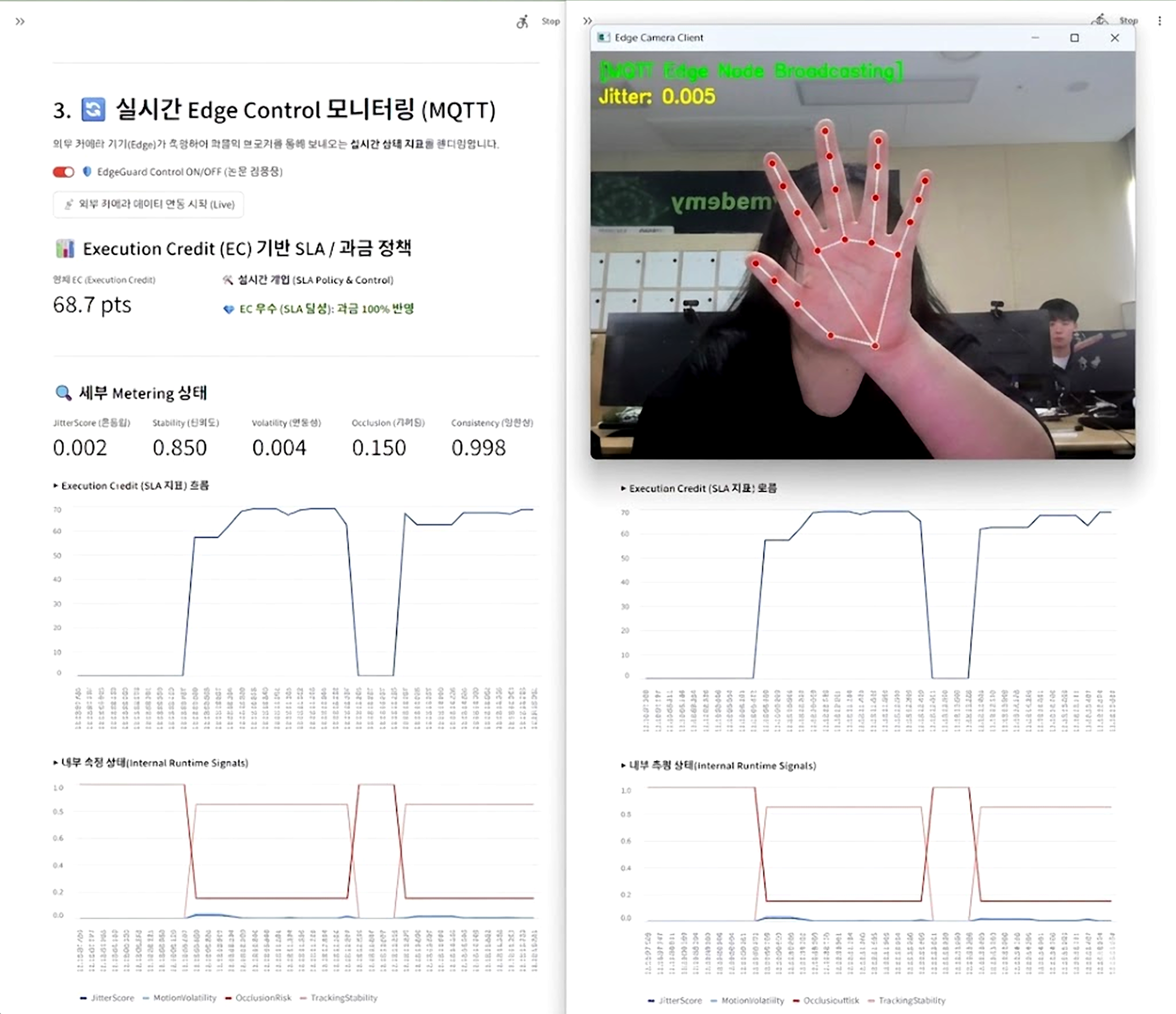The height and width of the screenshot is (1014, 1176).
Task: Click left Internal Runtime Signals heading
Action: point(151,763)
